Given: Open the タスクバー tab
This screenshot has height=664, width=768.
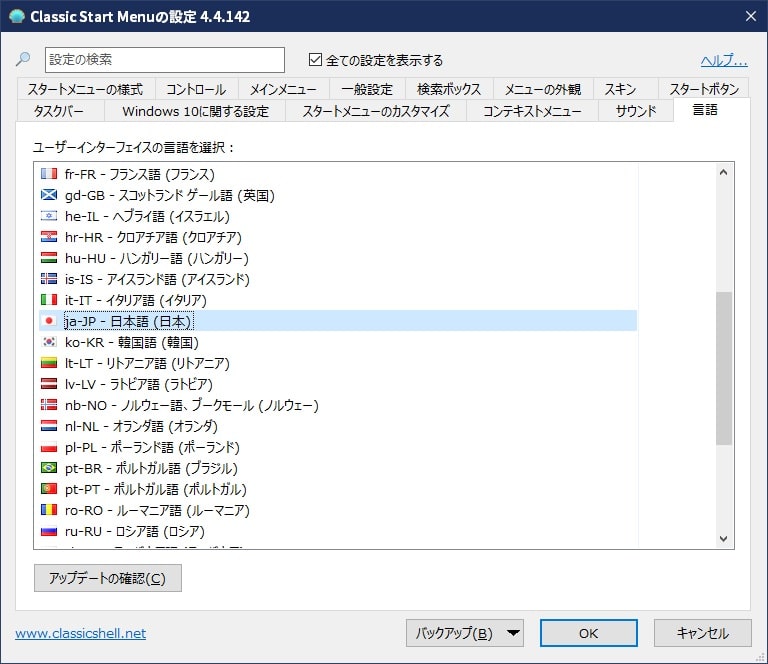Looking at the screenshot, I should pos(60,111).
